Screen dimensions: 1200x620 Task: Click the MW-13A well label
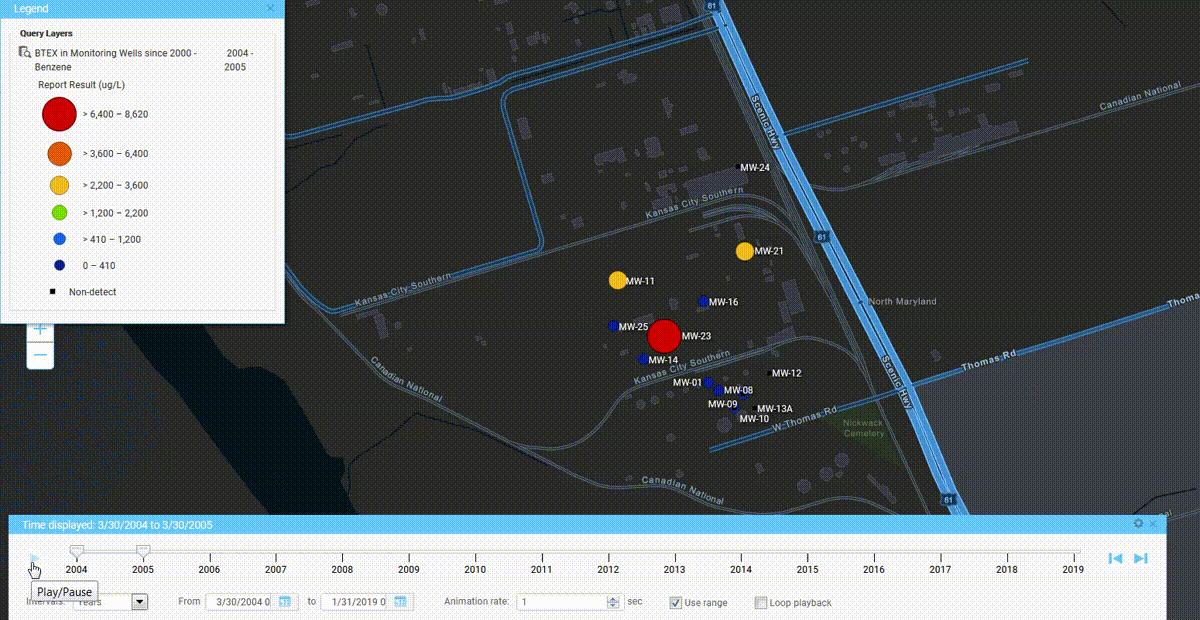coord(775,409)
